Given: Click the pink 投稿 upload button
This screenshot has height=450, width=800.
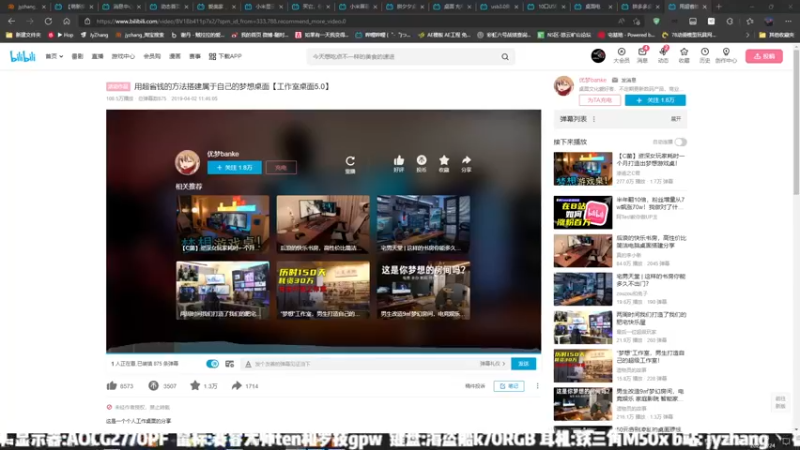Looking at the screenshot, I should (764, 56).
